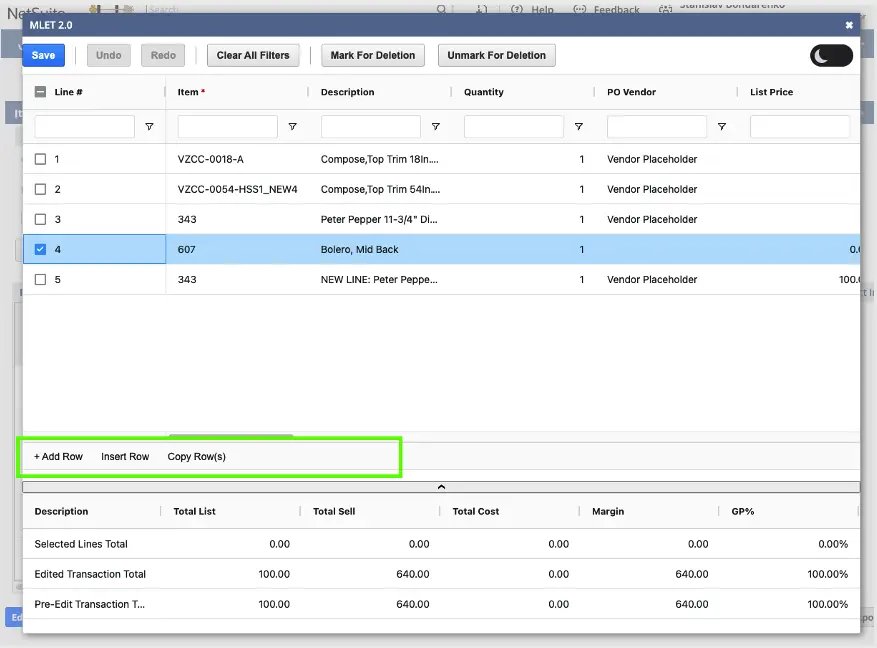Toggle the dark mode moon switch
877x648 pixels.
point(831,55)
